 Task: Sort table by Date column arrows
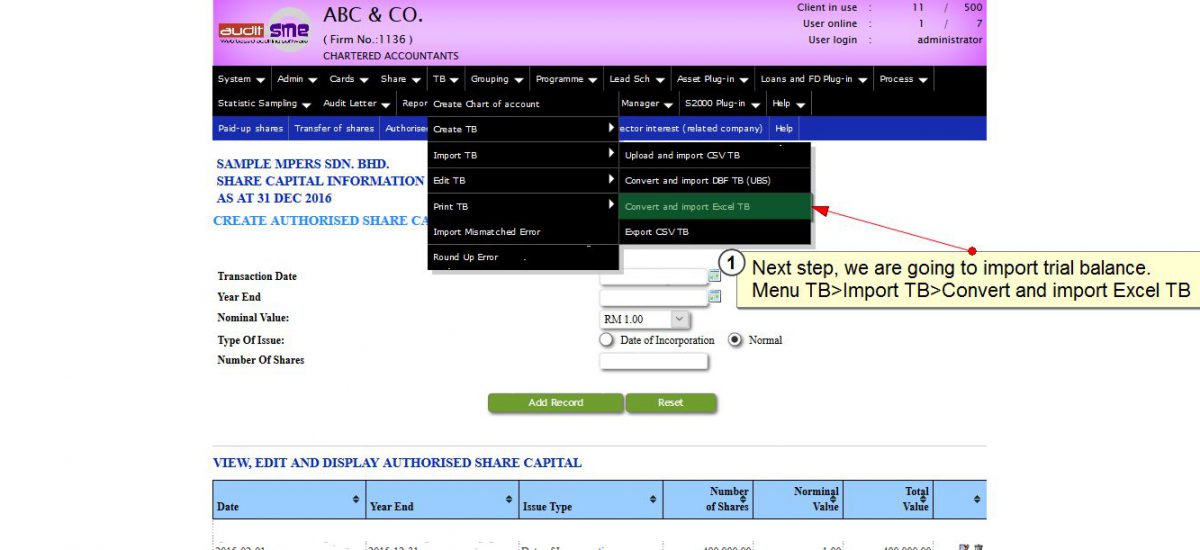click(356, 499)
